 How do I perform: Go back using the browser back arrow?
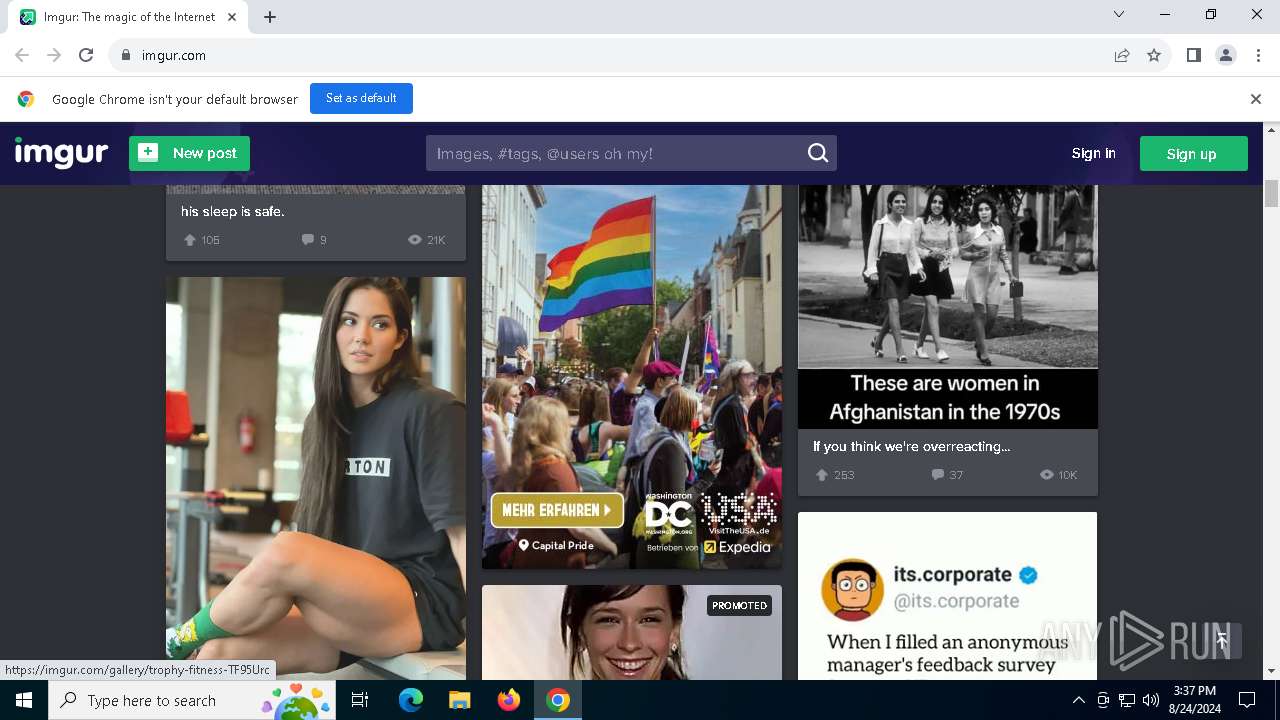[22, 55]
